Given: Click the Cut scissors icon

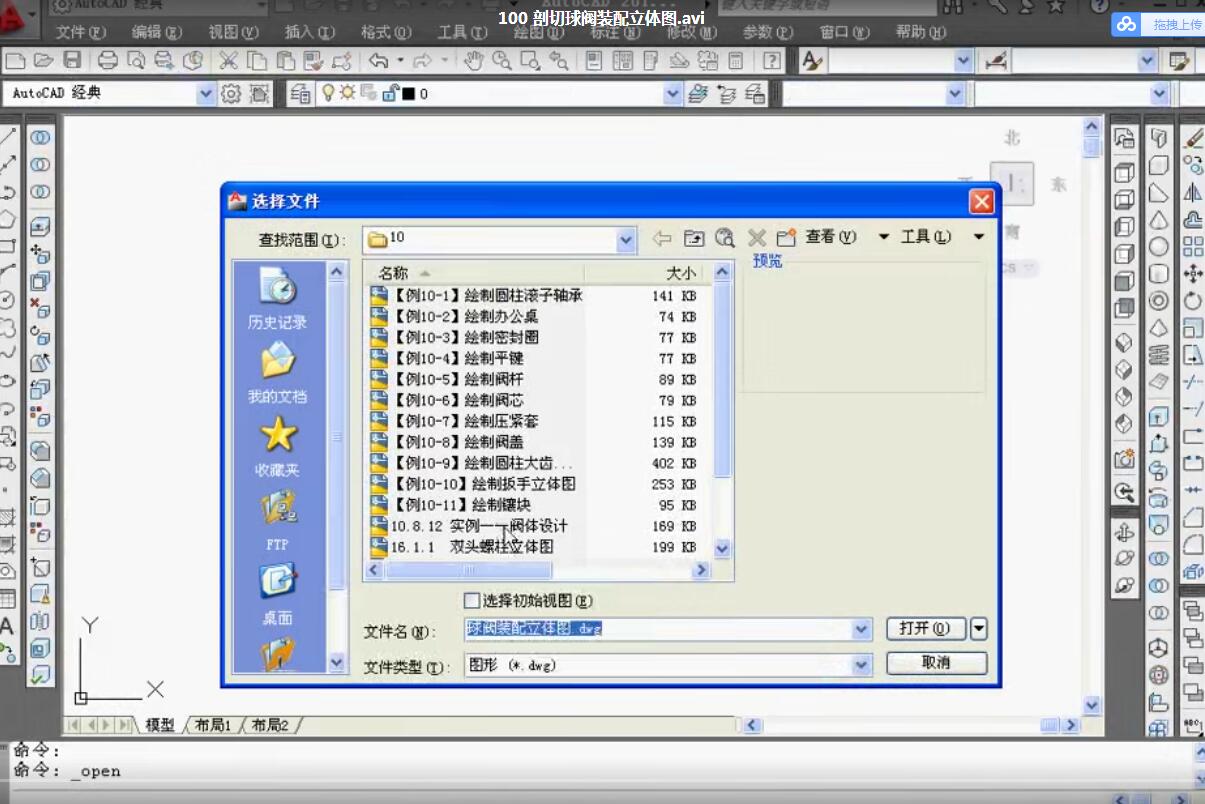Looking at the screenshot, I should [x=228, y=60].
